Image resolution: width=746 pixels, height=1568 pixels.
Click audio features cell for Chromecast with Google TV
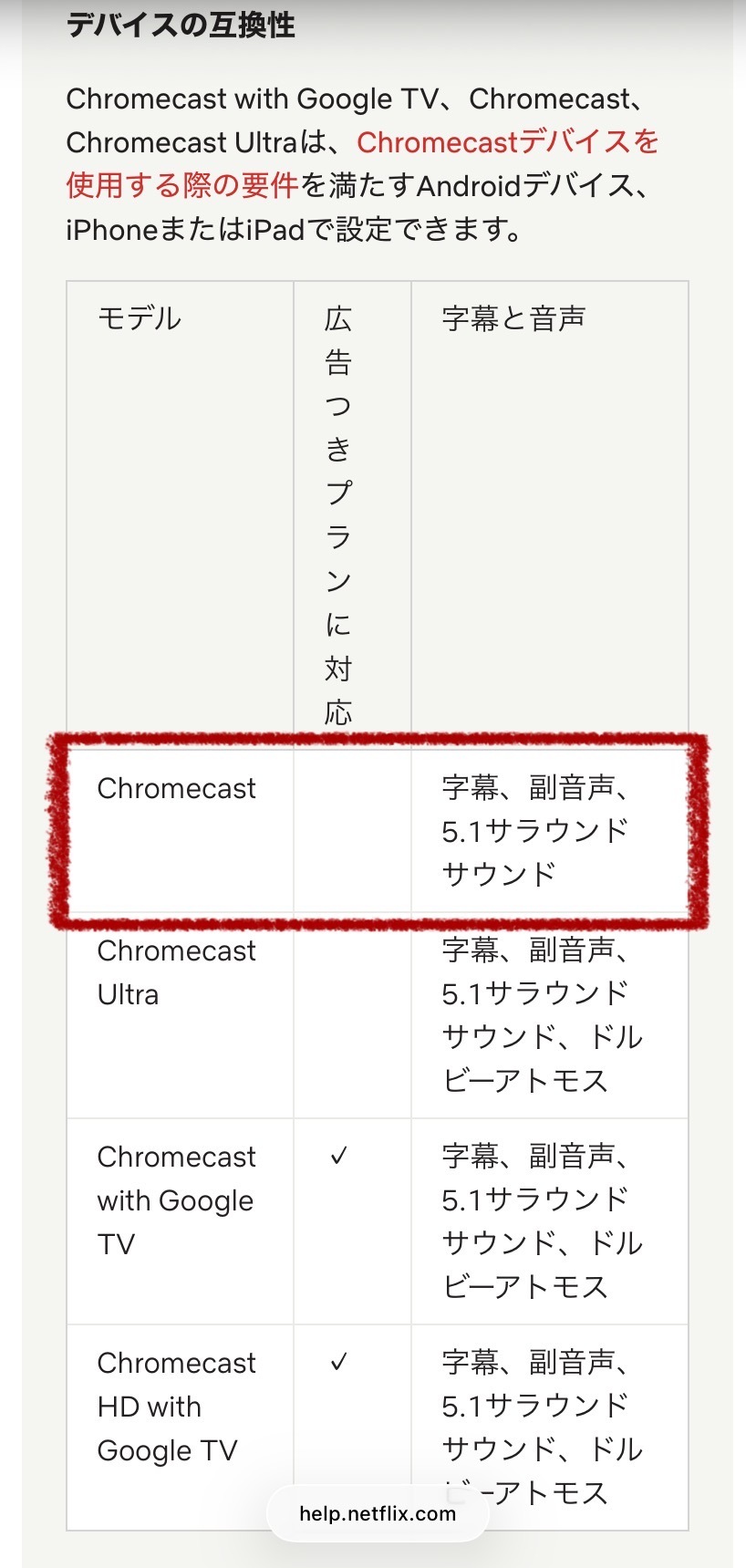point(542,1221)
